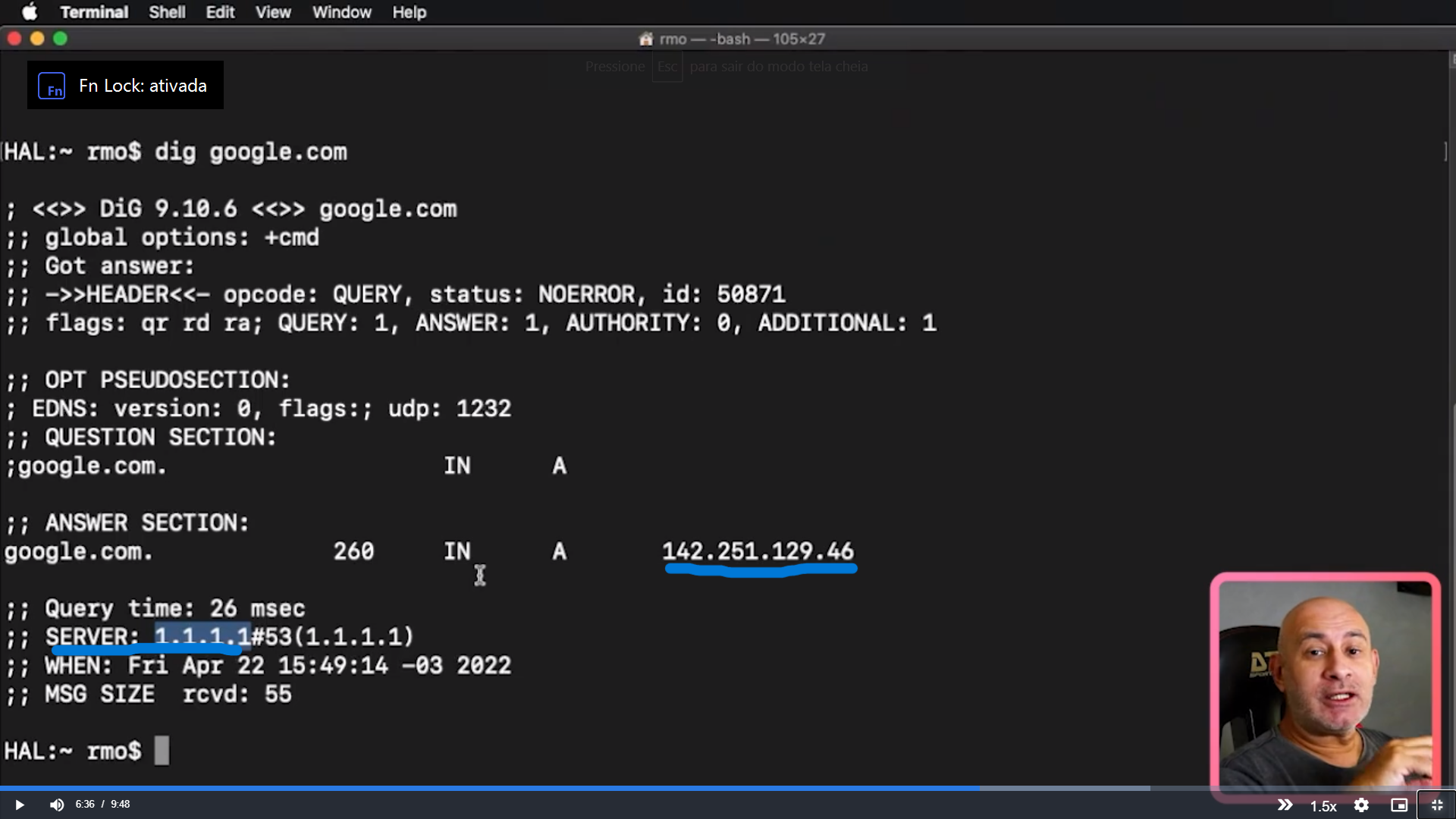Screen dimensions: 1456x819
Task: Click the 'dig google.com' command text
Action: coord(250,152)
